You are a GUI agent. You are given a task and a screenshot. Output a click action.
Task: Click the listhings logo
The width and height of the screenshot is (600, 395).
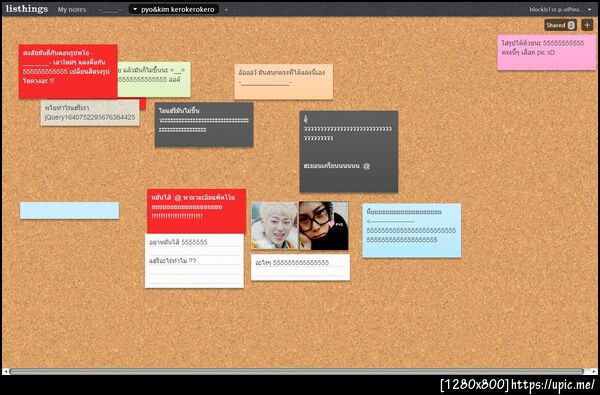pos(27,9)
